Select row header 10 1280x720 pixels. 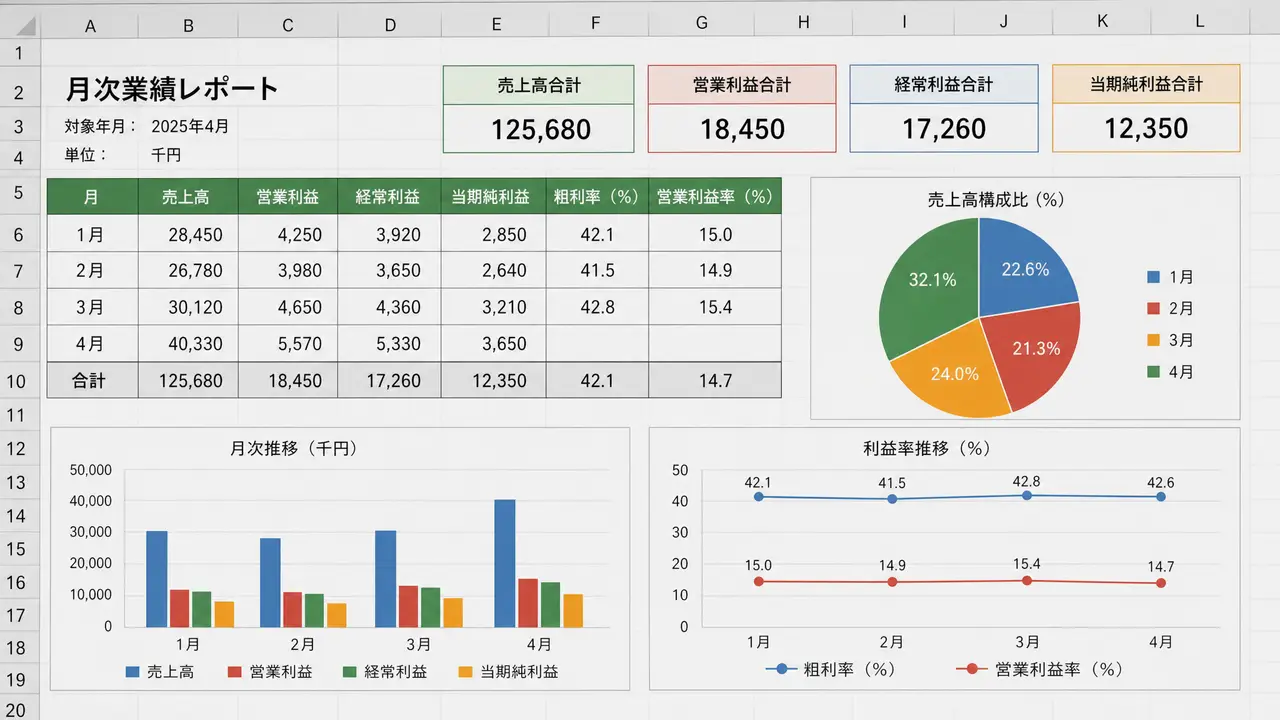(20, 380)
